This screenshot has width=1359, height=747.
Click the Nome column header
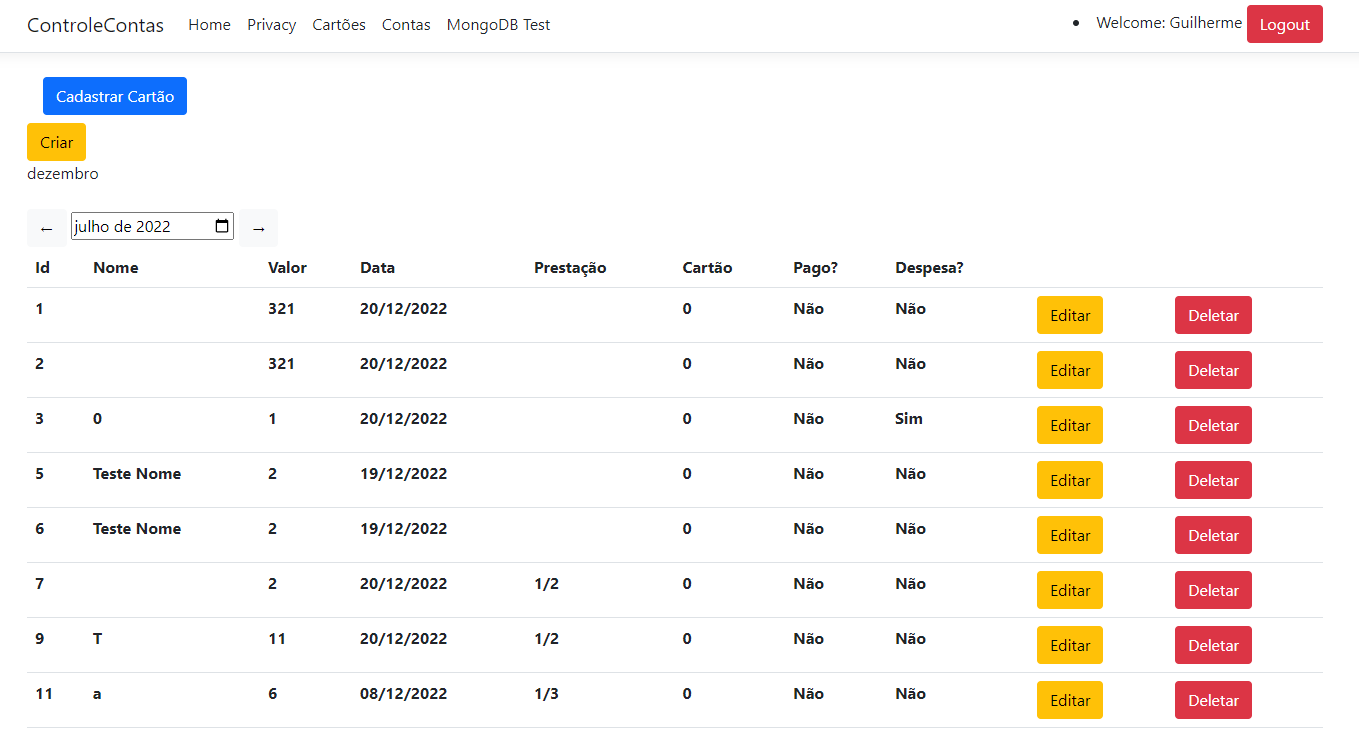(116, 268)
